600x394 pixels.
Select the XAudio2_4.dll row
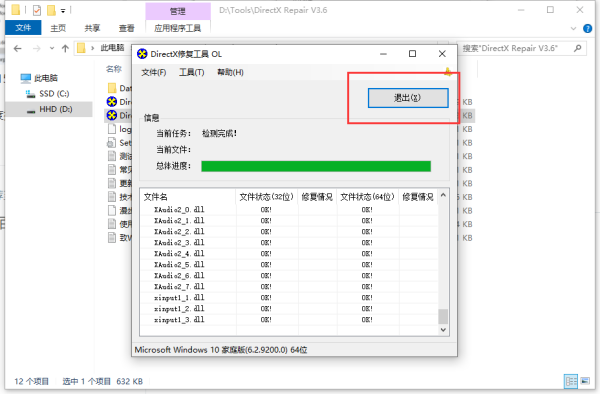pos(289,254)
